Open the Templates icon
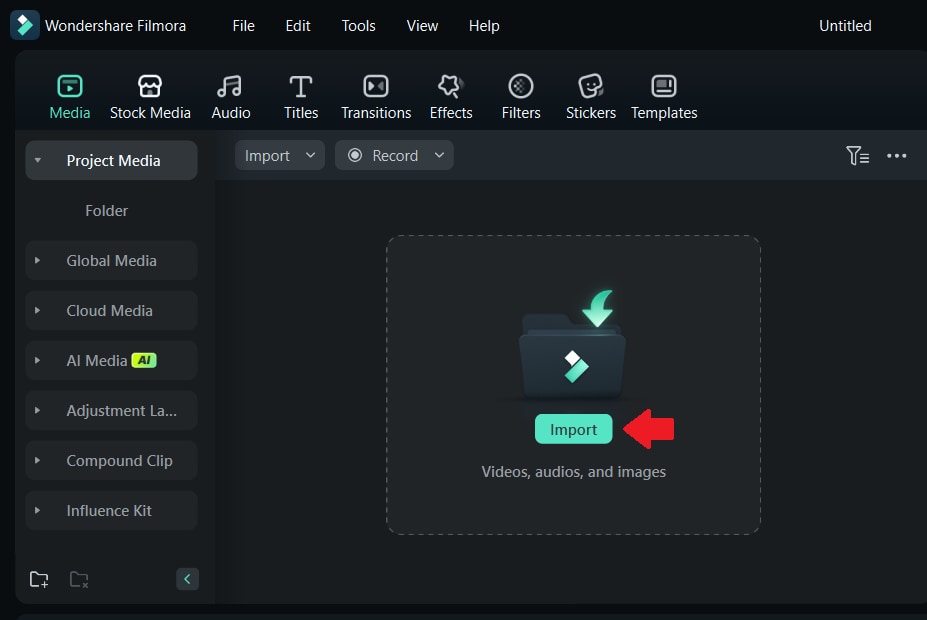 (664, 86)
